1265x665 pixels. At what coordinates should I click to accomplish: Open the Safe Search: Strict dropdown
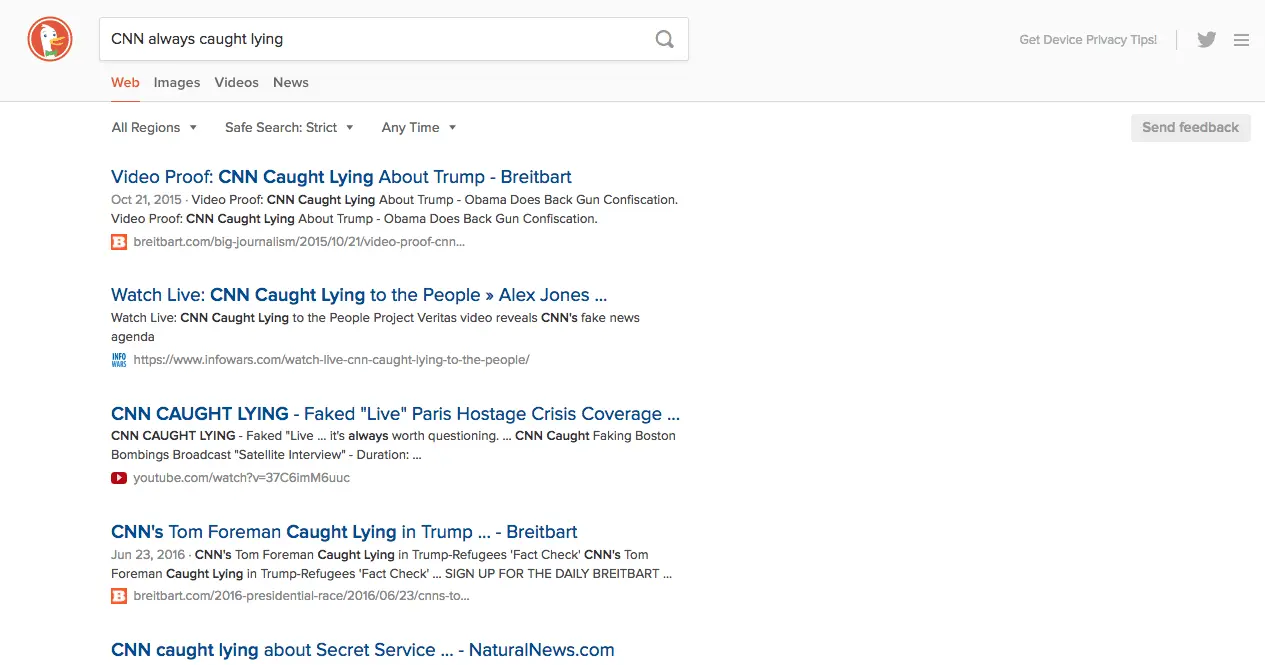pyautogui.click(x=289, y=127)
